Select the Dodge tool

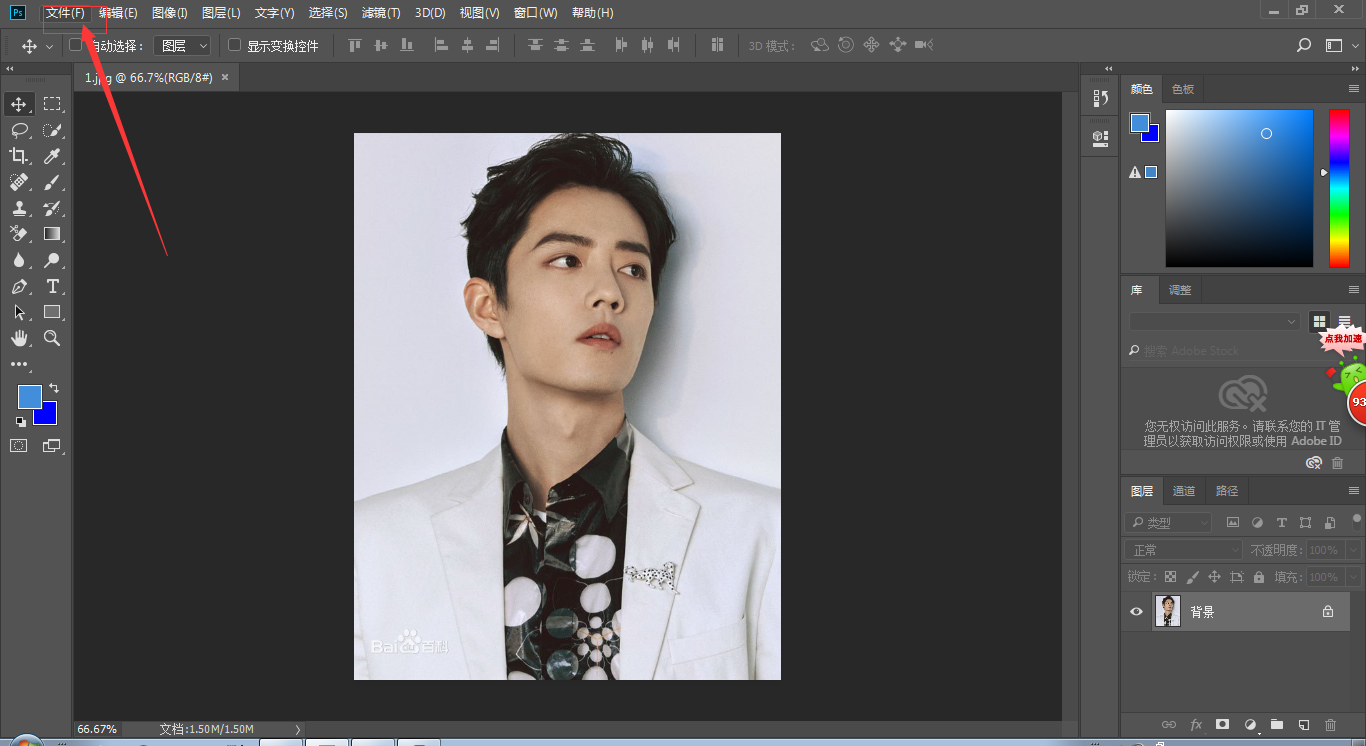[x=52, y=260]
